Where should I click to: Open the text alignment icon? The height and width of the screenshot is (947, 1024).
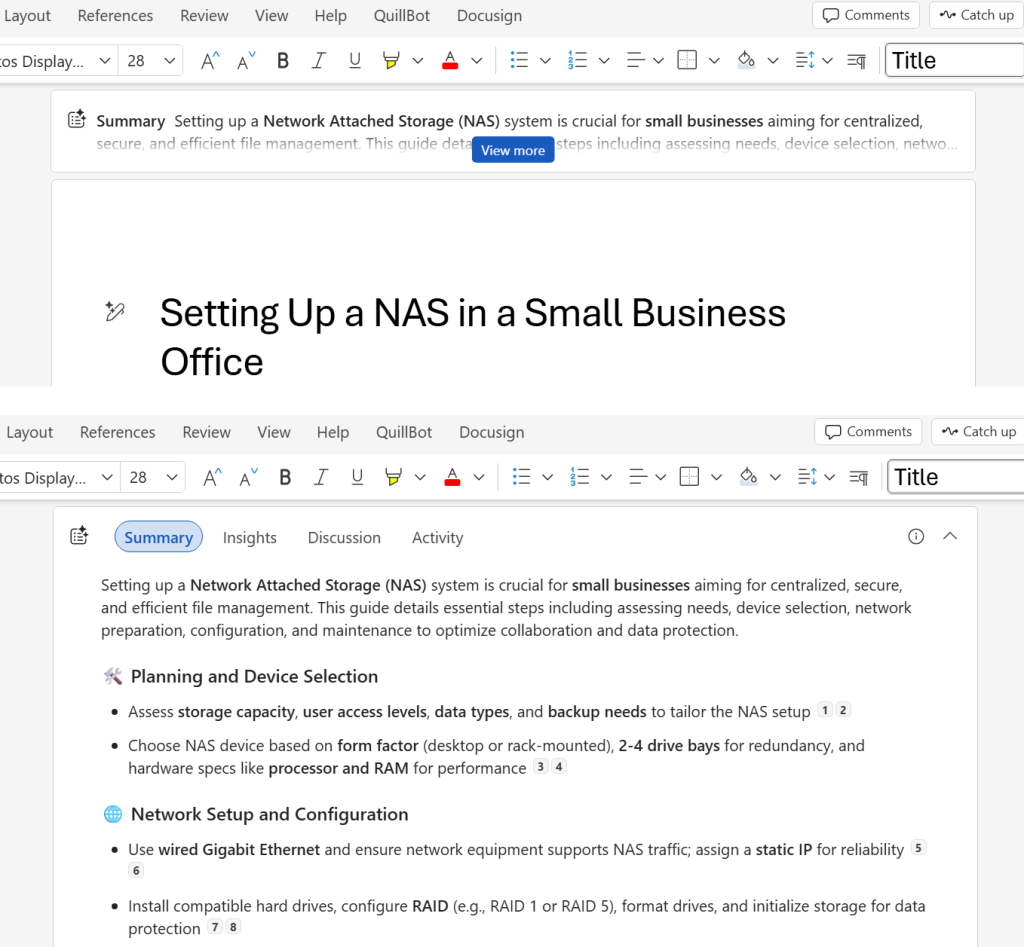(636, 60)
